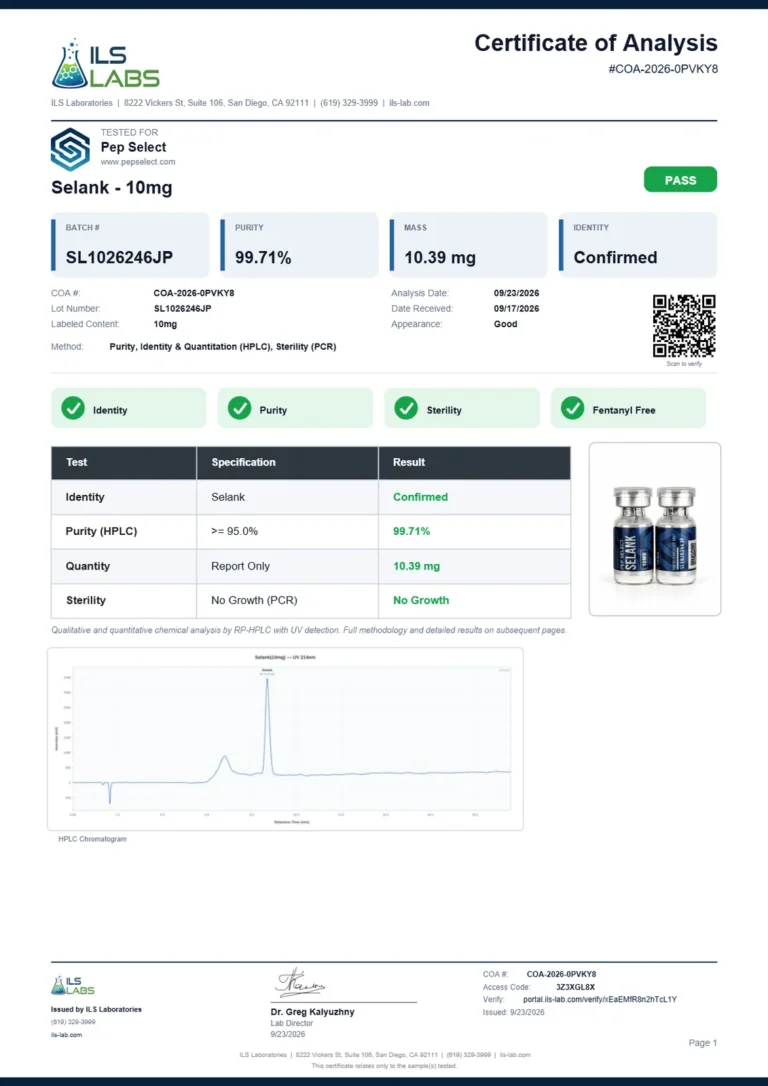Click the Analysis Date 09/23/2026 value
The height and width of the screenshot is (1086, 768).
click(516, 293)
